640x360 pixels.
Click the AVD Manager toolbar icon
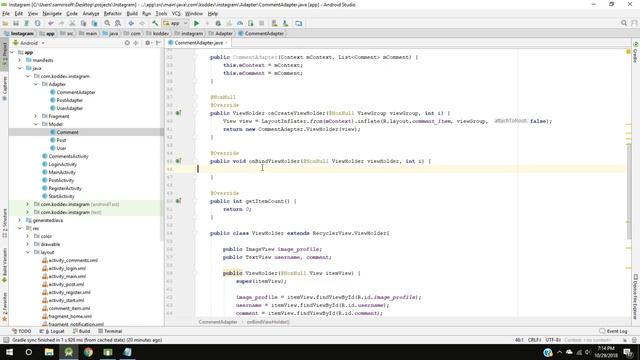click(274, 23)
